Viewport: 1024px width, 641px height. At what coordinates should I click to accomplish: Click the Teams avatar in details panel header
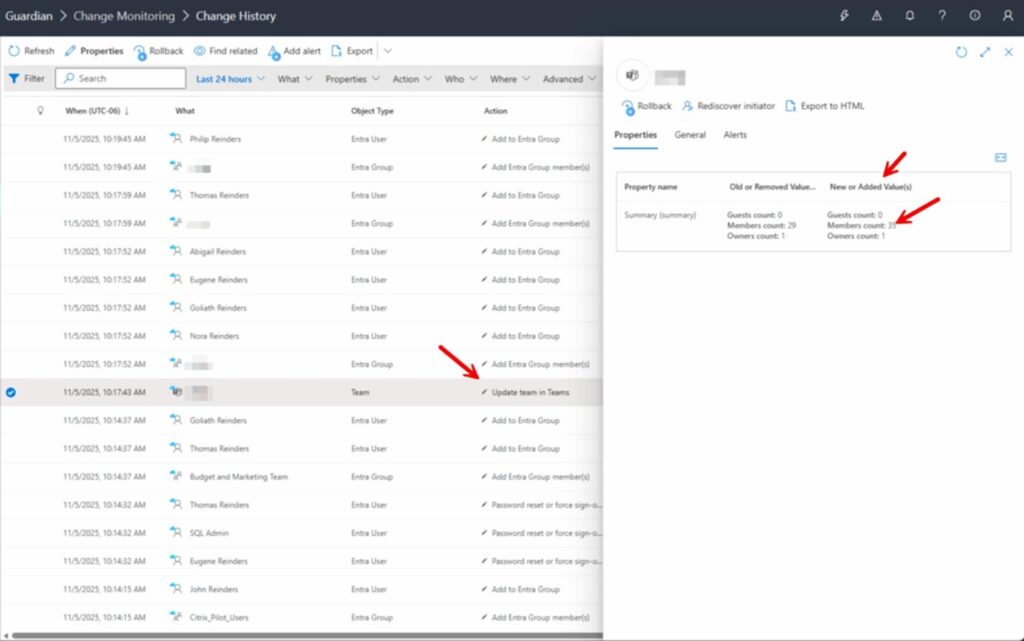pos(632,76)
